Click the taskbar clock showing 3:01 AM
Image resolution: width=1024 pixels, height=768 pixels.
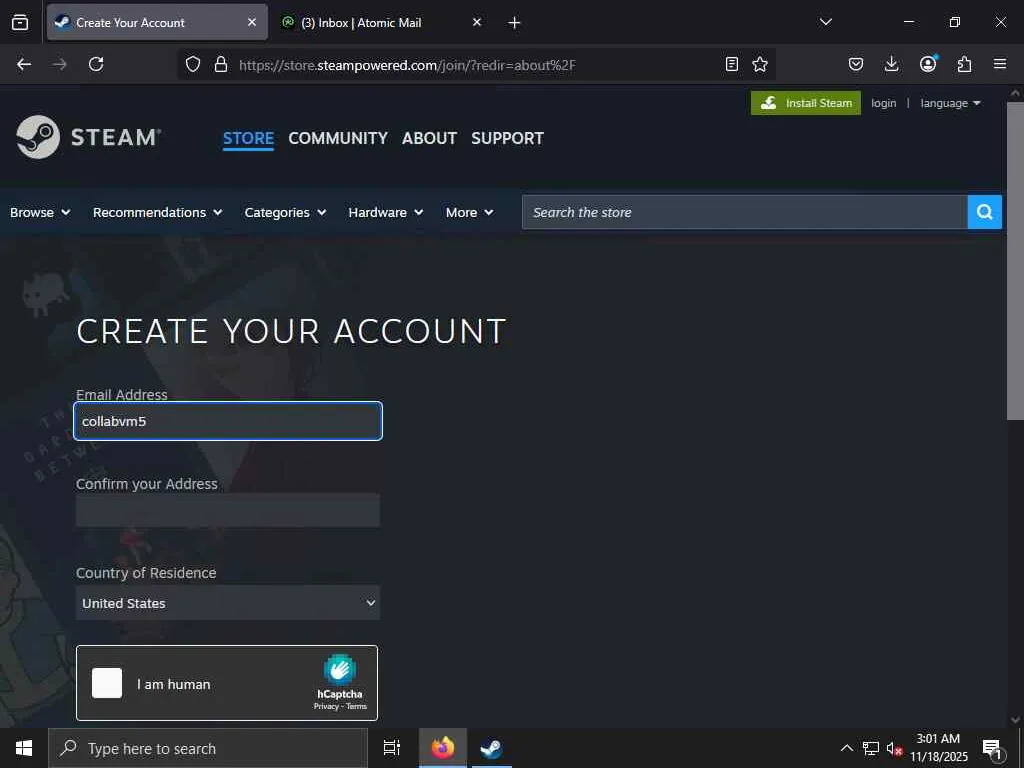coord(938,748)
